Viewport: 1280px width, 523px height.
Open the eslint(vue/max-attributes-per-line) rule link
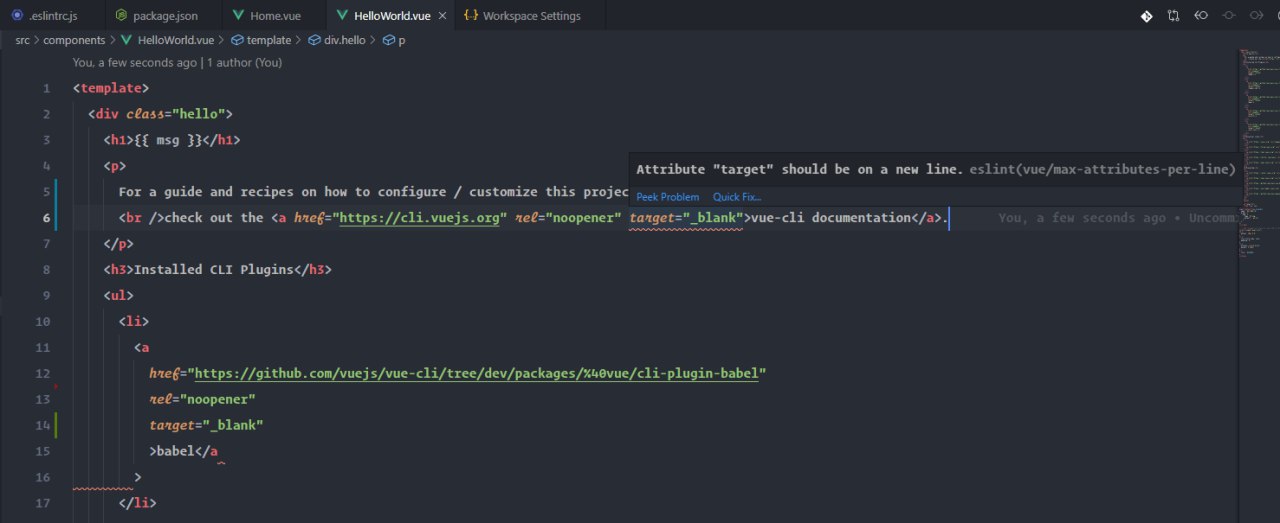tap(1102, 169)
